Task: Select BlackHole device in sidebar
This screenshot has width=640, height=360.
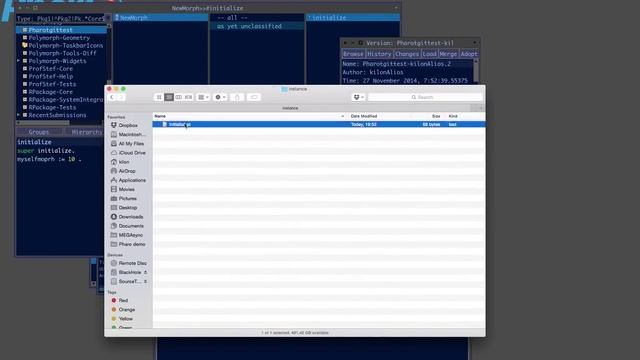Action: click(130, 272)
